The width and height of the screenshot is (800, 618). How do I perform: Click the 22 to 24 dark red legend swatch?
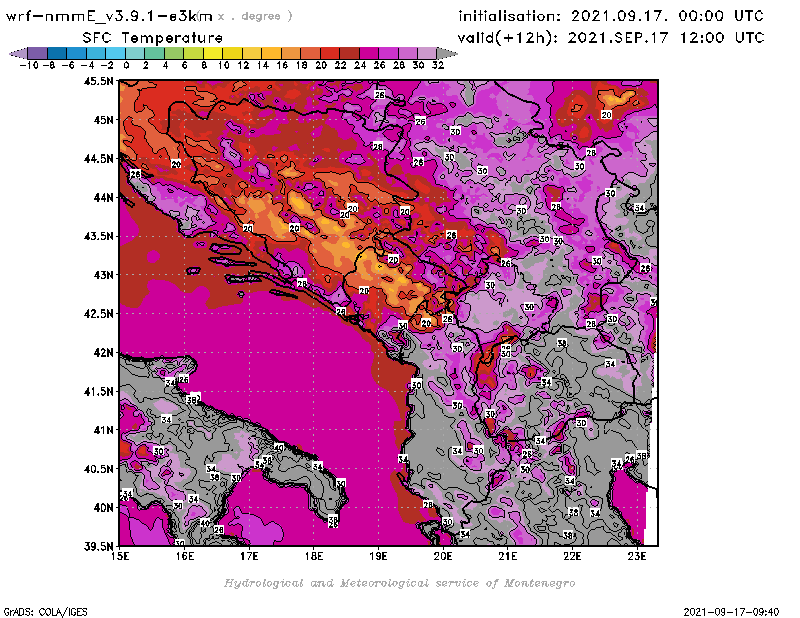[349, 53]
